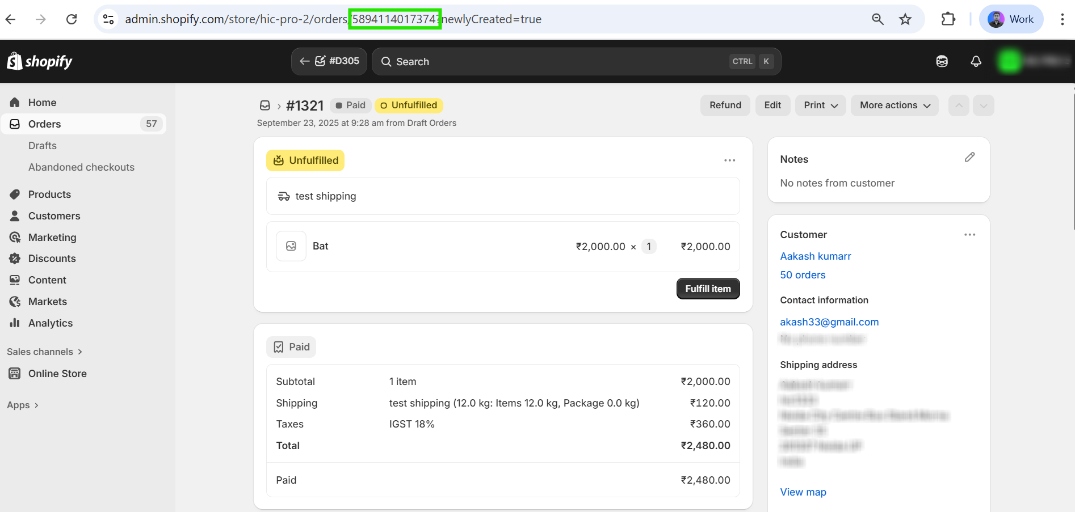
Task: Expand the Sales channels section
Action: pos(45,352)
